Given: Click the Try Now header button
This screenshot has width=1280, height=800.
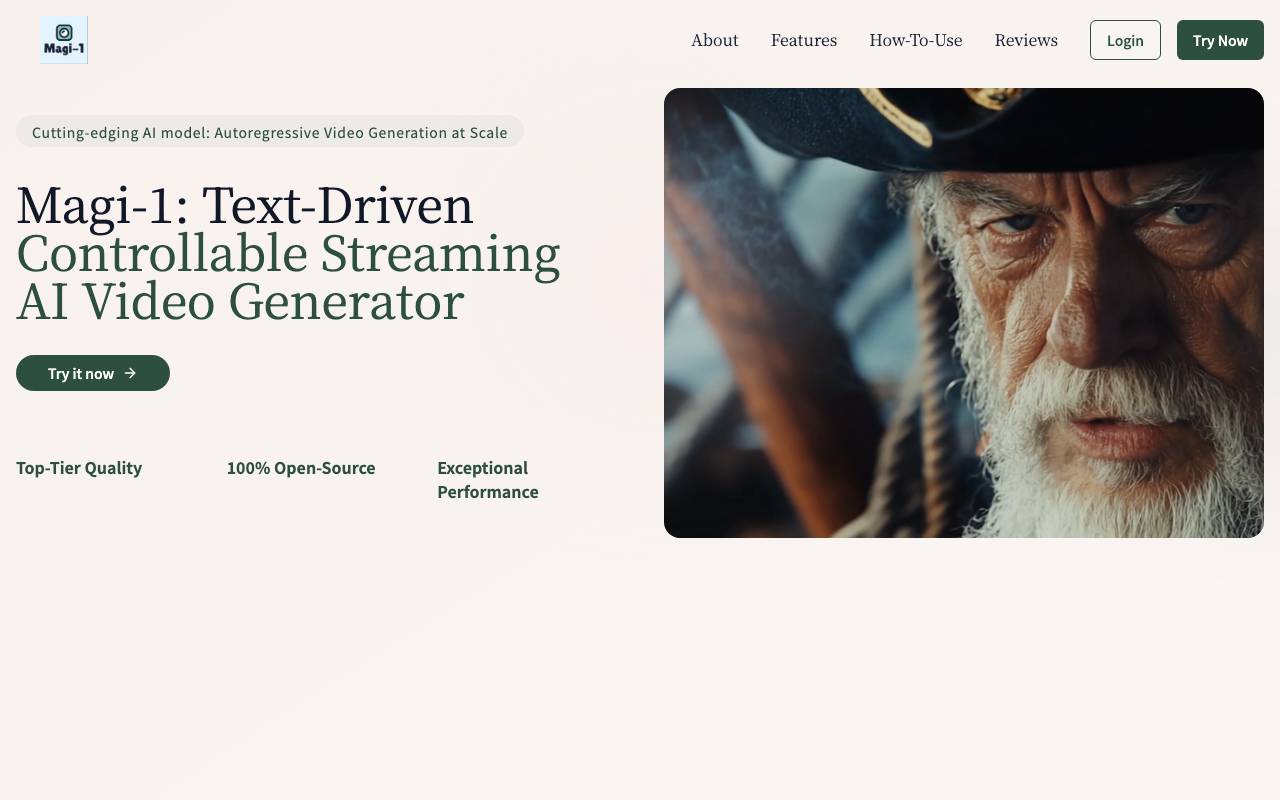Looking at the screenshot, I should point(1220,40).
